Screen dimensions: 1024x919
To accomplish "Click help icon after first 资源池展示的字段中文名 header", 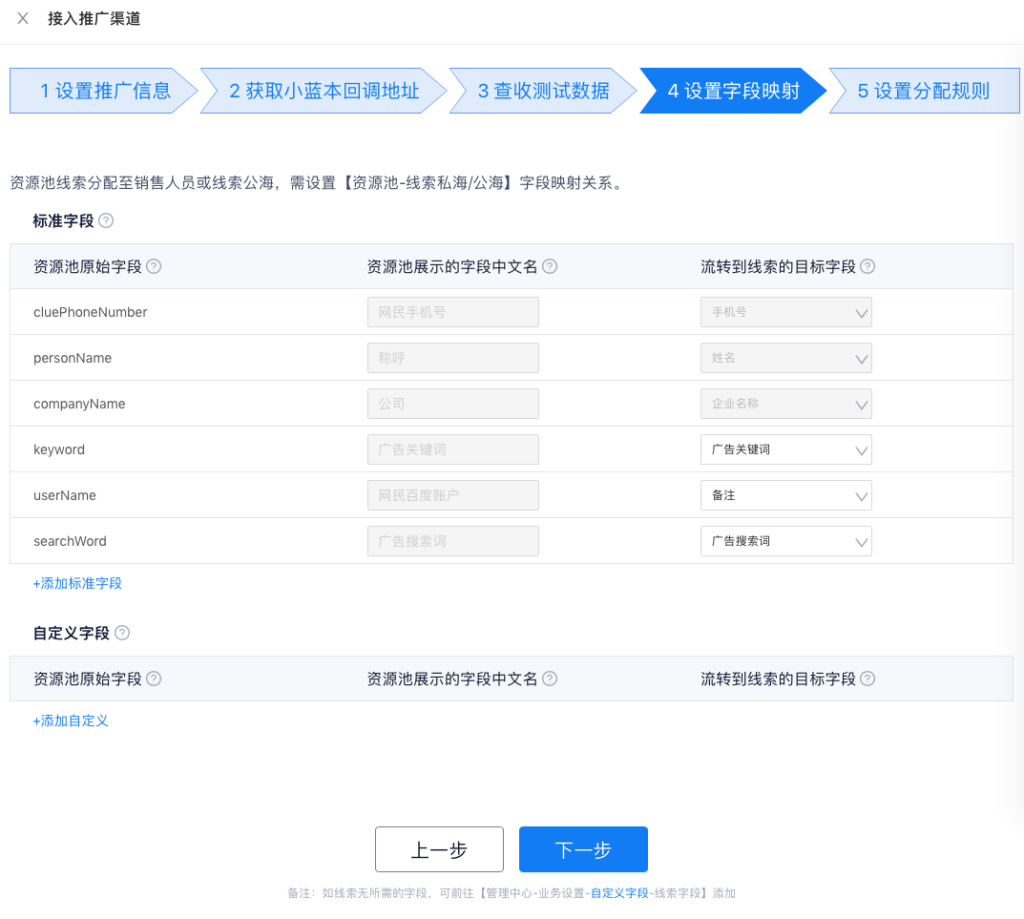I will tap(550, 267).
